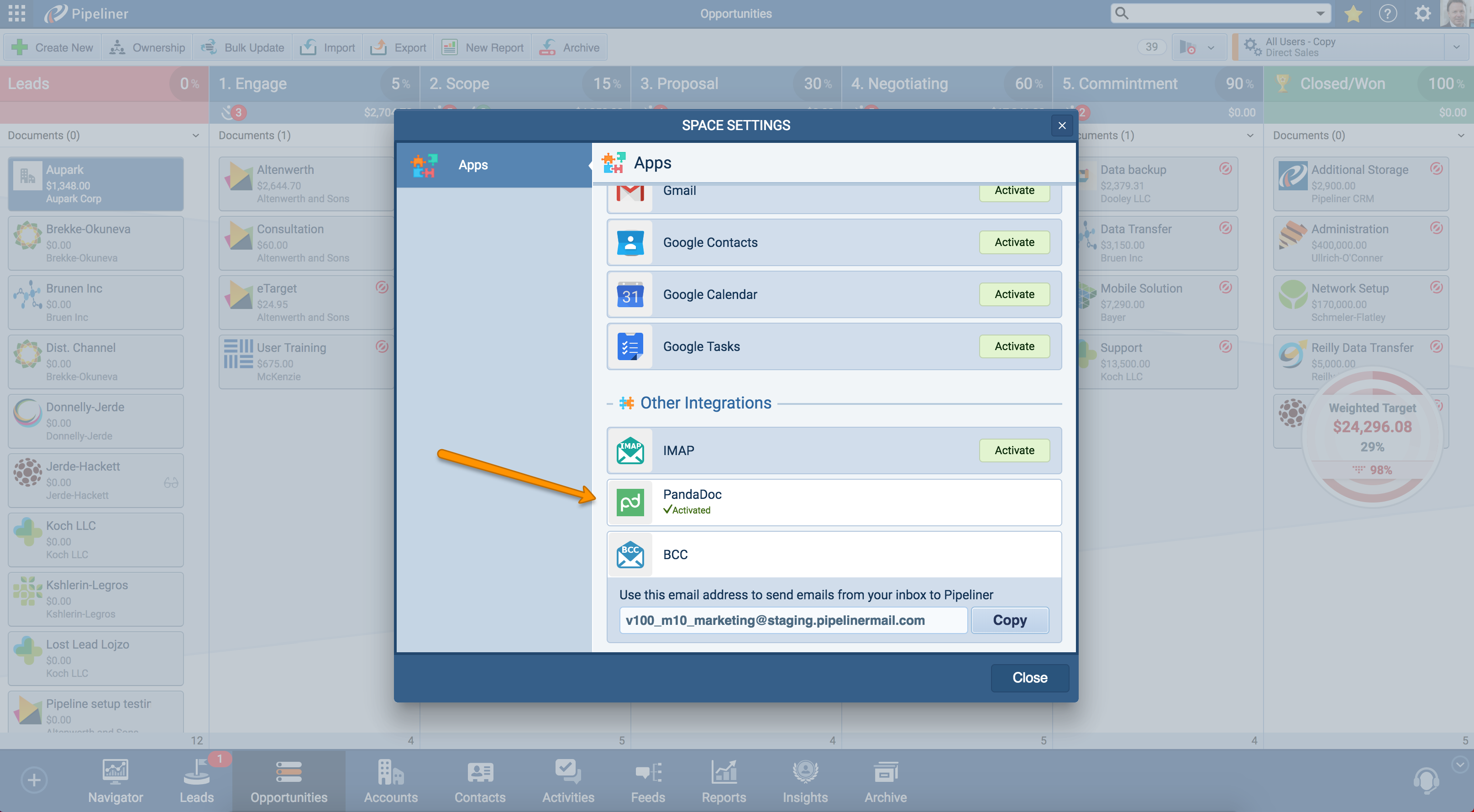Open Feeds from the bottom navigation
The height and width of the screenshot is (812, 1474).
[648, 781]
